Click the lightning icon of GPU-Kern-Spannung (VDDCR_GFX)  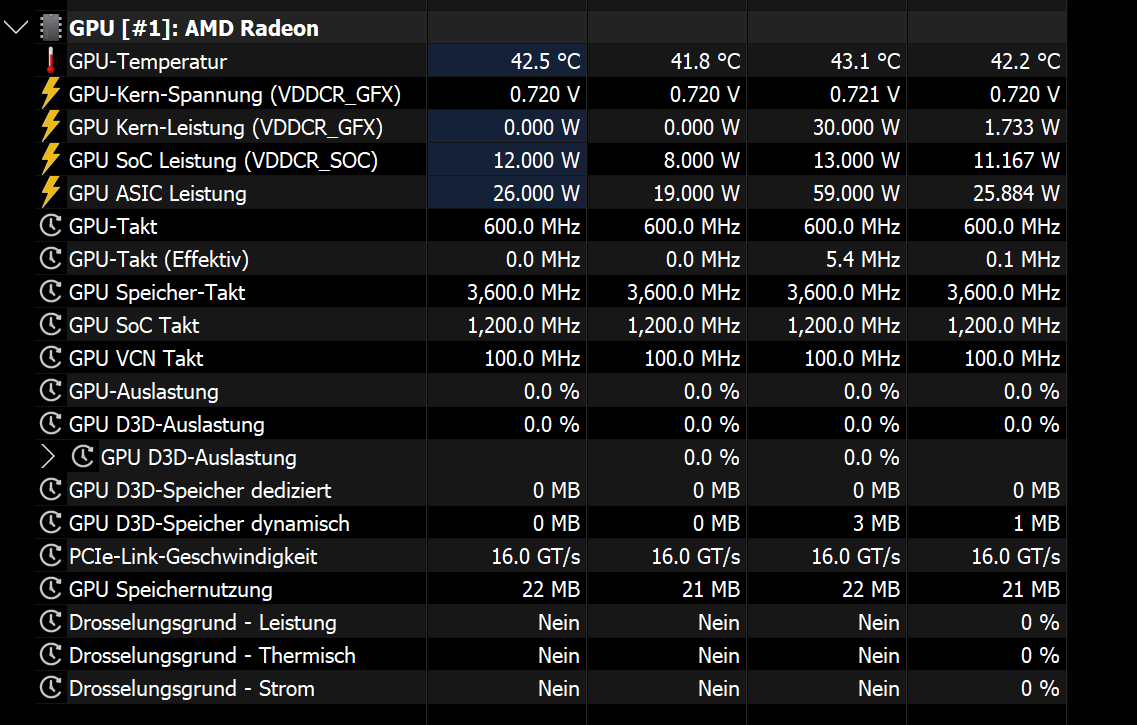pyautogui.click(x=51, y=94)
